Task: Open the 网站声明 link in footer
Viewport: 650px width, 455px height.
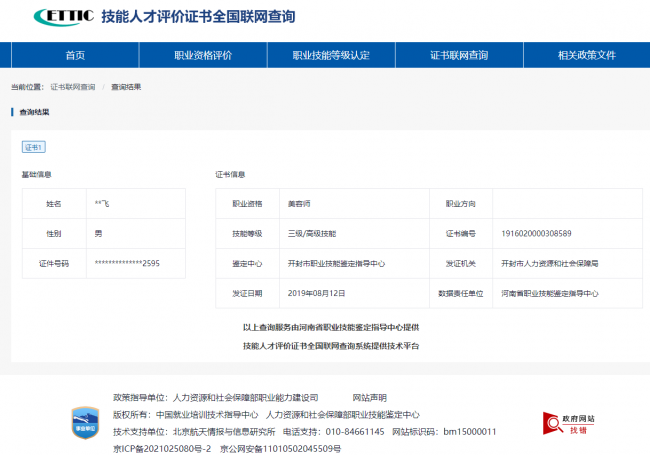Action: pos(369,397)
